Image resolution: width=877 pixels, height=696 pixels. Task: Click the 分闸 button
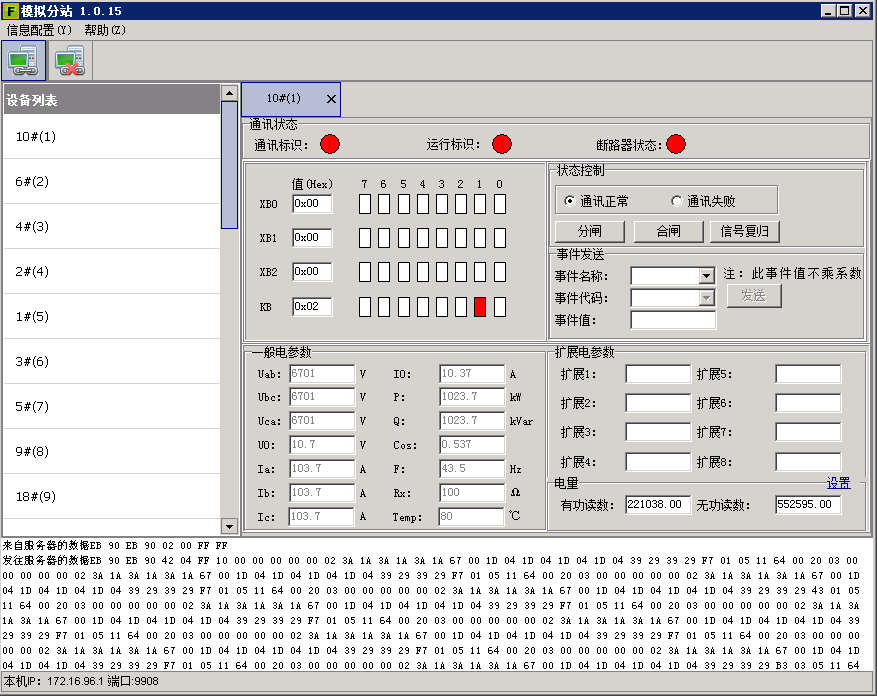(590, 231)
